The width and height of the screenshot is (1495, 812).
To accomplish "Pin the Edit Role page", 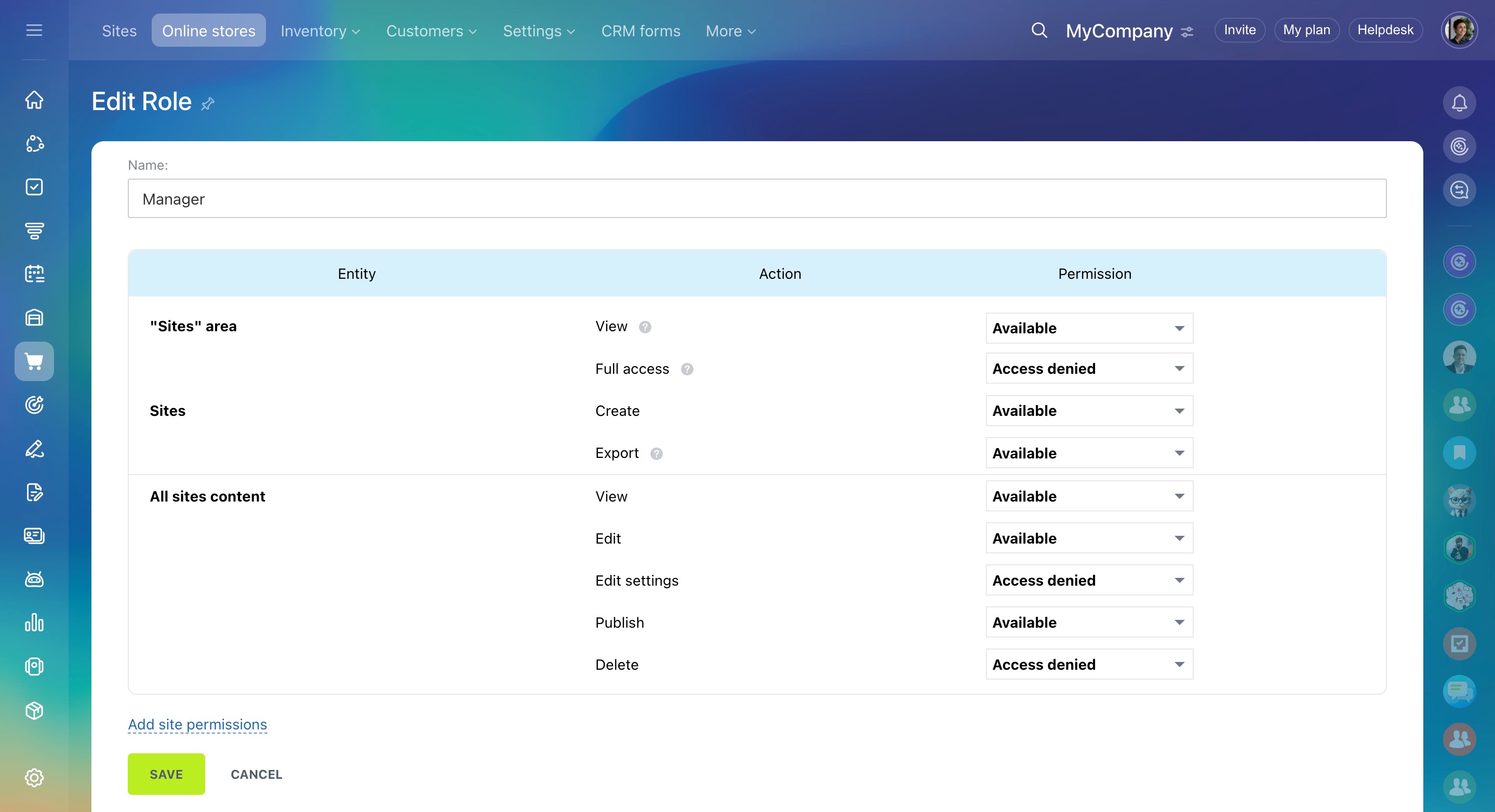I will (208, 104).
